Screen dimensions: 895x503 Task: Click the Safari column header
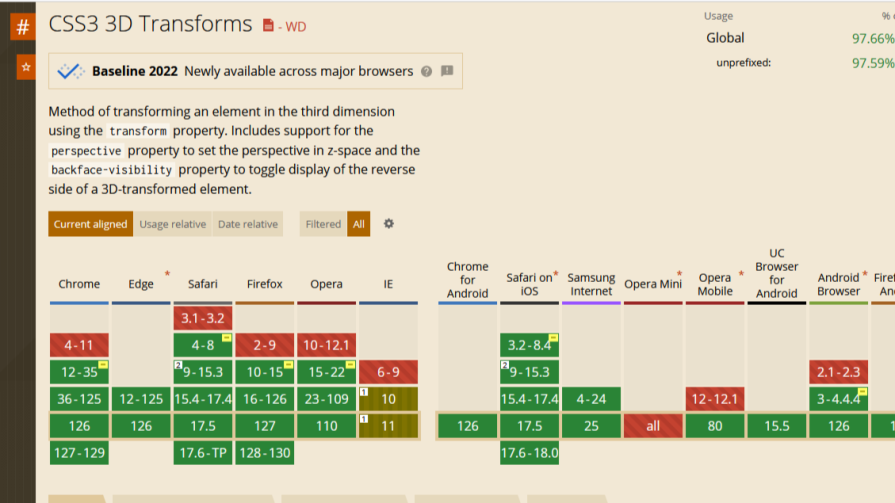[203, 284]
